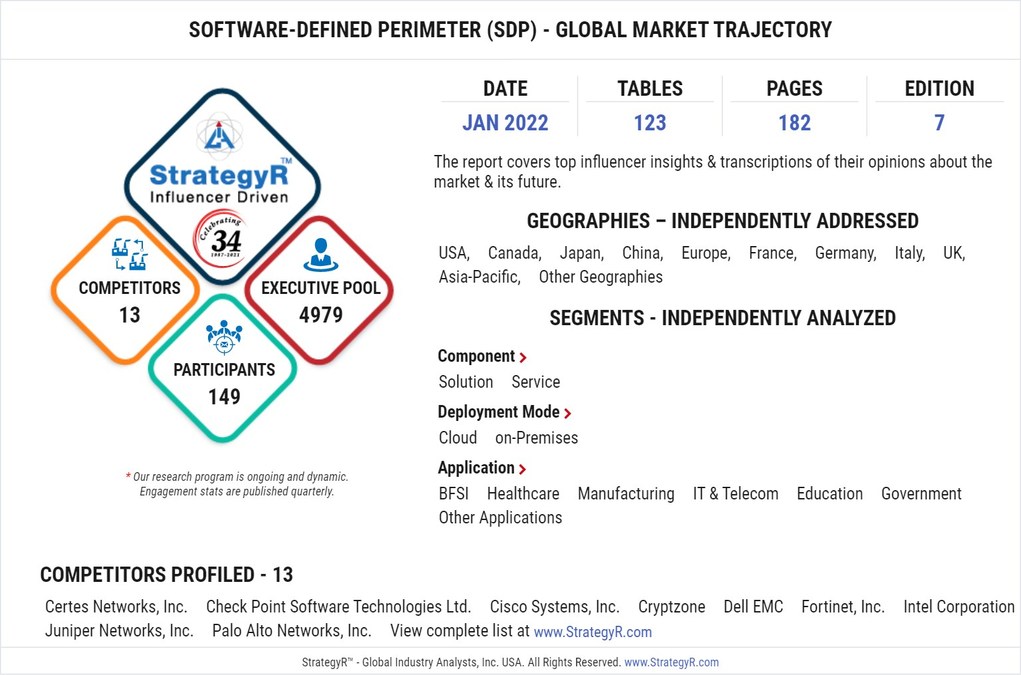Open www.StrategyR.com link in competitors list
Screen dimensions: 1021x675
tap(593, 632)
